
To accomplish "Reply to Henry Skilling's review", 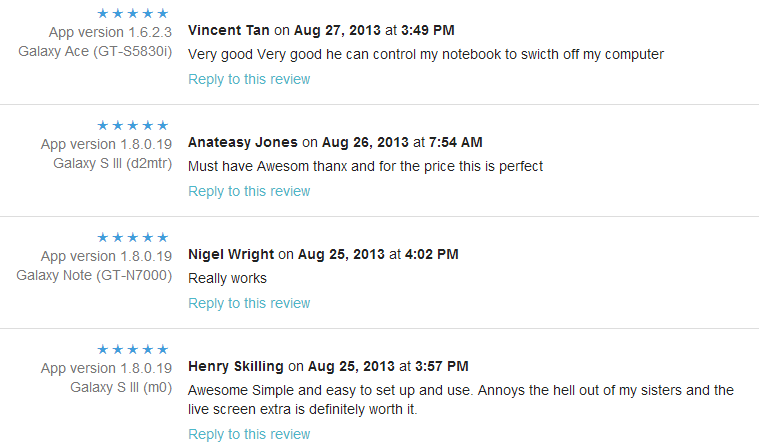I will pyautogui.click(x=249, y=434).
